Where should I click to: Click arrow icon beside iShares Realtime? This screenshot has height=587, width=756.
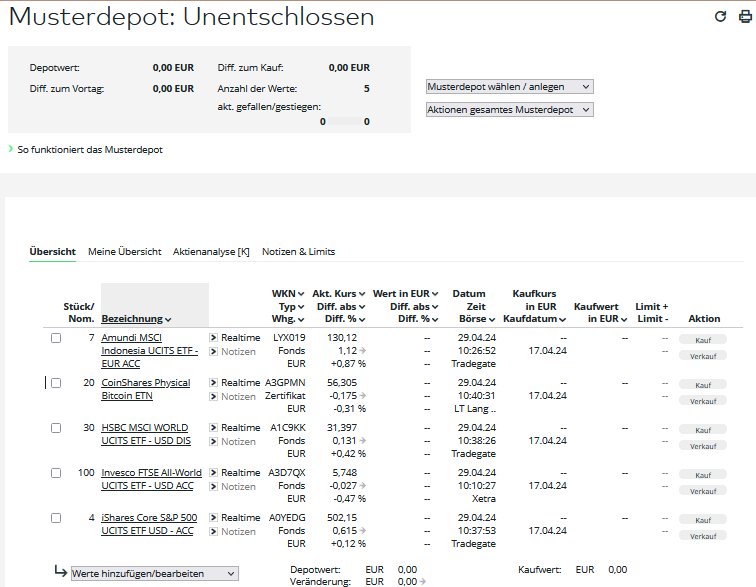(214, 518)
